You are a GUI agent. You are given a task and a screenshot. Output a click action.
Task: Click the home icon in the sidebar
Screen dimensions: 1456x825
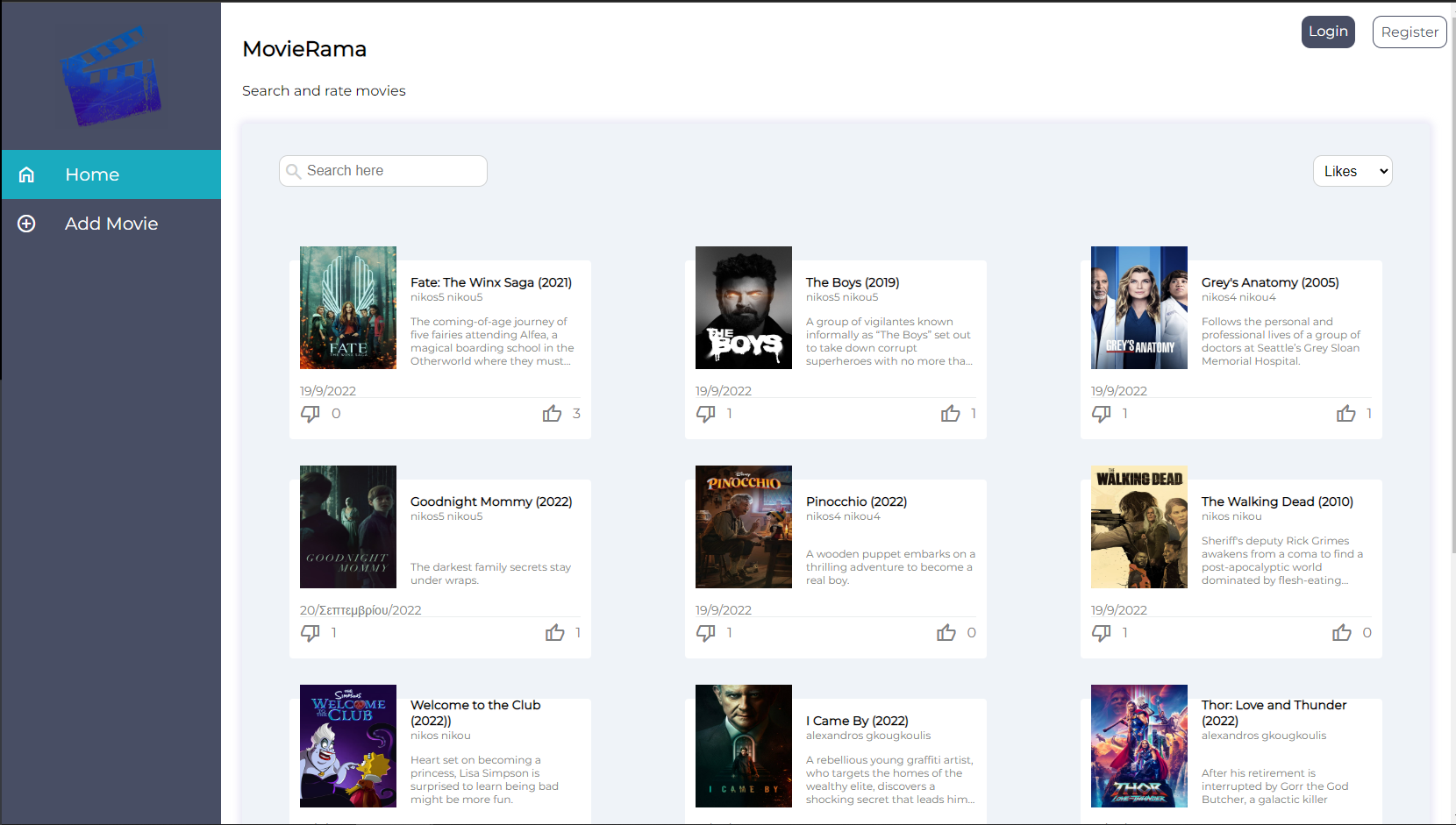tap(26, 174)
